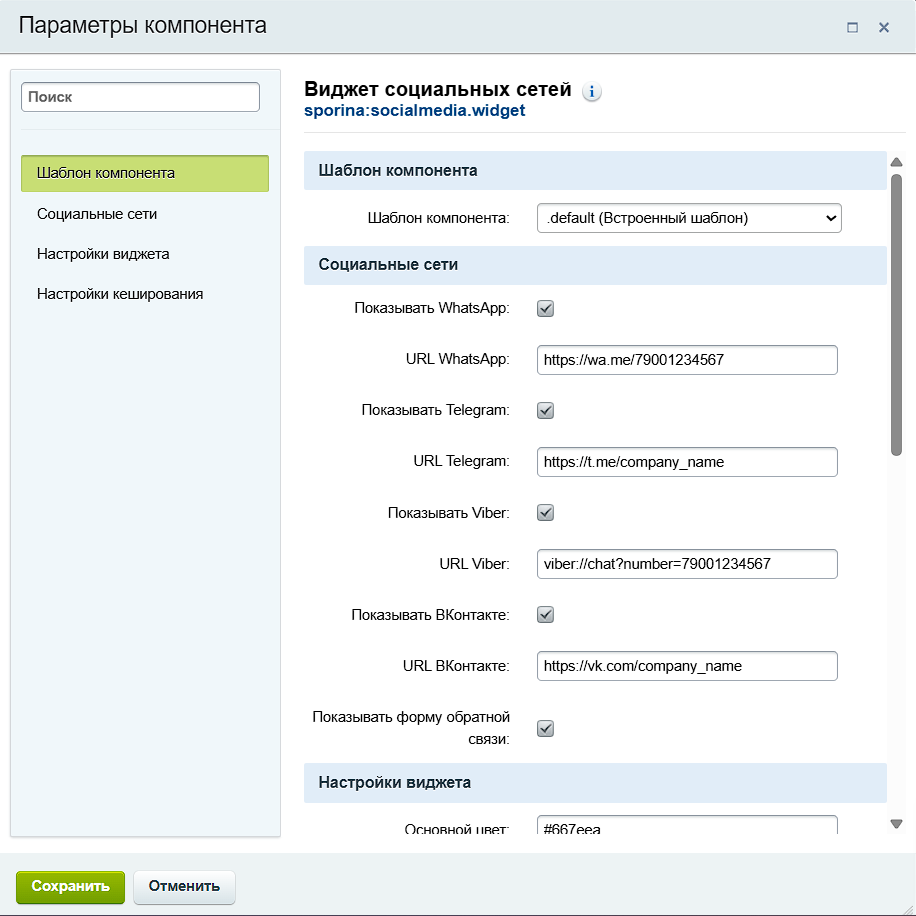Enable Показывать WhatsApp checkbox

[545, 308]
